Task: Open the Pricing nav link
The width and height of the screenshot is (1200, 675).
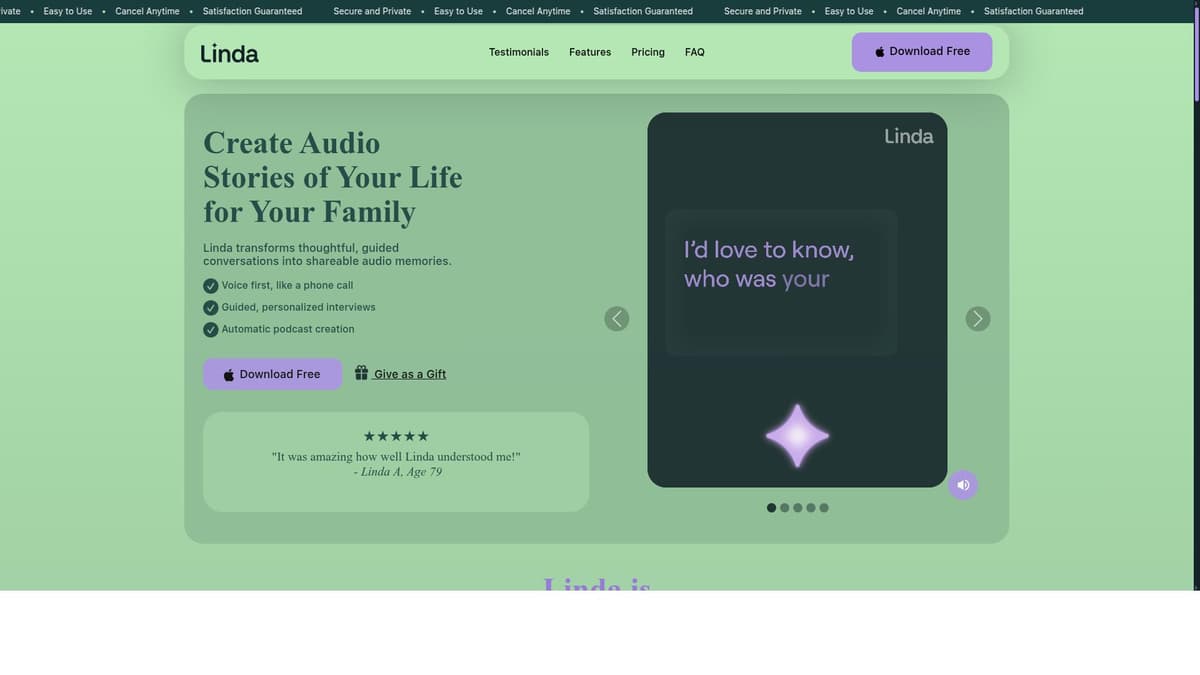Action: pyautogui.click(x=648, y=52)
